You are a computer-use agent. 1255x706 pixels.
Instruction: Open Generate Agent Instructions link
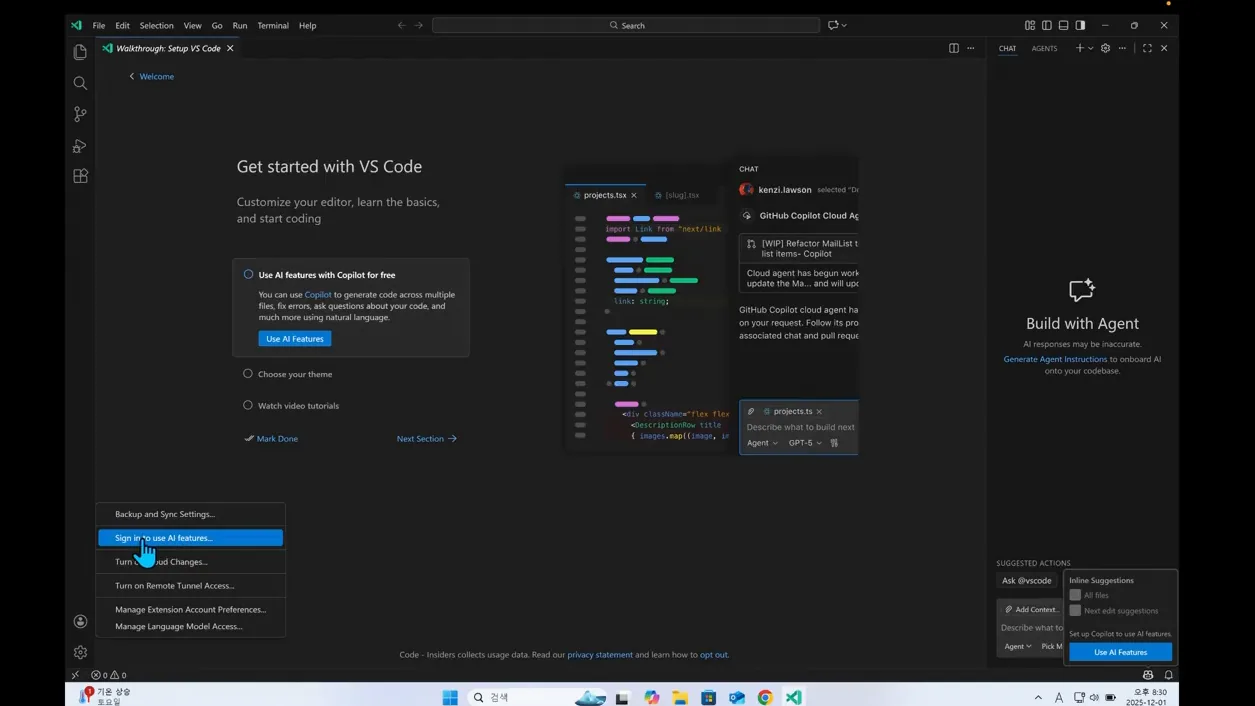click(x=1055, y=359)
